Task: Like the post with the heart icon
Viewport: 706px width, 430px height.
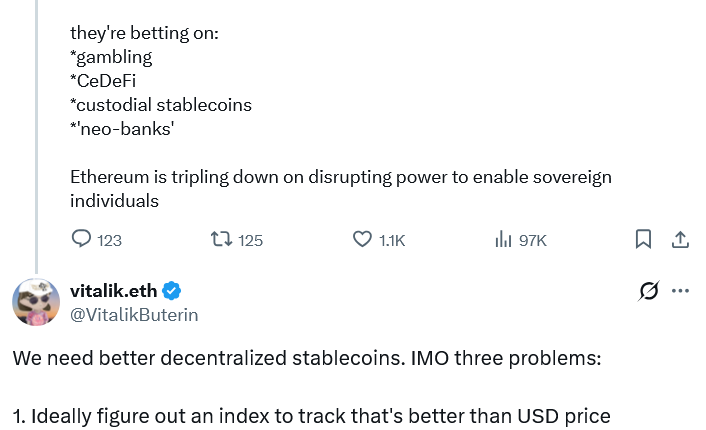Action: click(363, 240)
